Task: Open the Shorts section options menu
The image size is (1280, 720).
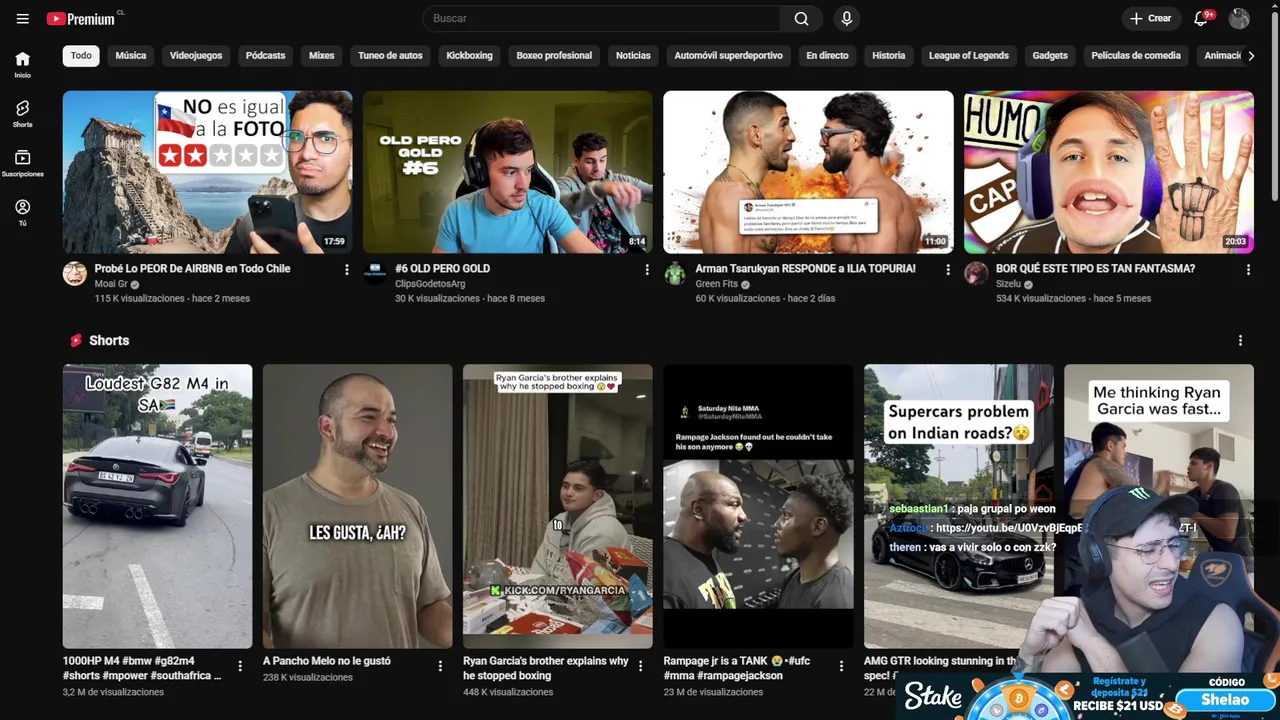Action: pos(1240,341)
